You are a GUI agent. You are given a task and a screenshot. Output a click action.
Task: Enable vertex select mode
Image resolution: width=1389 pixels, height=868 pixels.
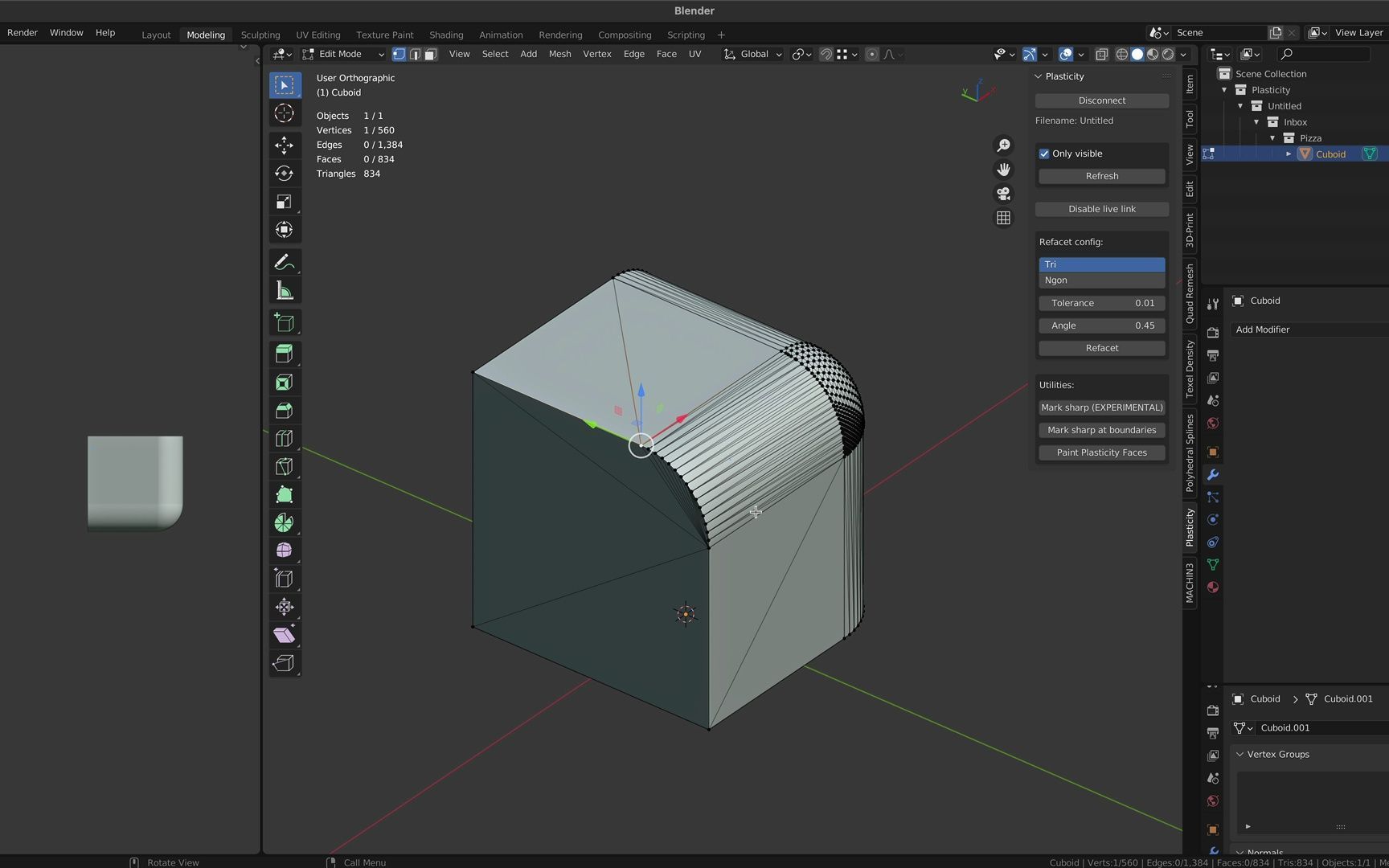tap(399, 54)
